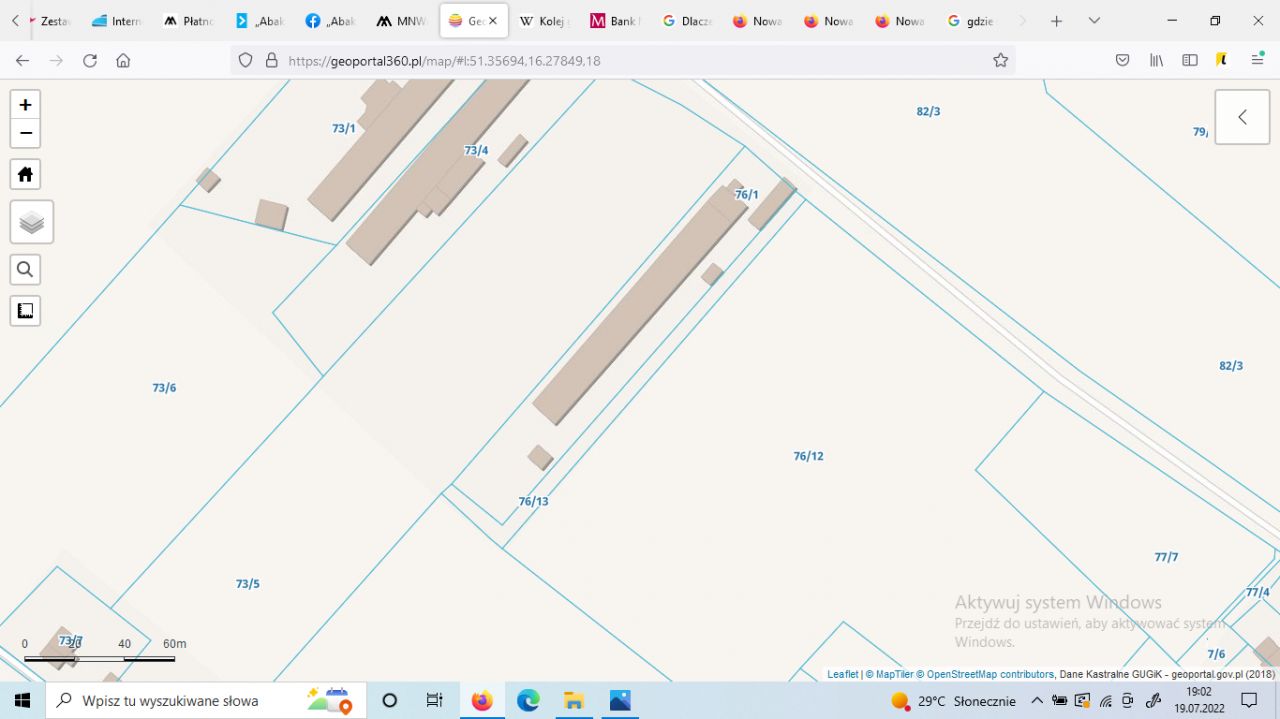The image size is (1280, 719).
Task: Select parcel label 73/5
Action: click(248, 584)
